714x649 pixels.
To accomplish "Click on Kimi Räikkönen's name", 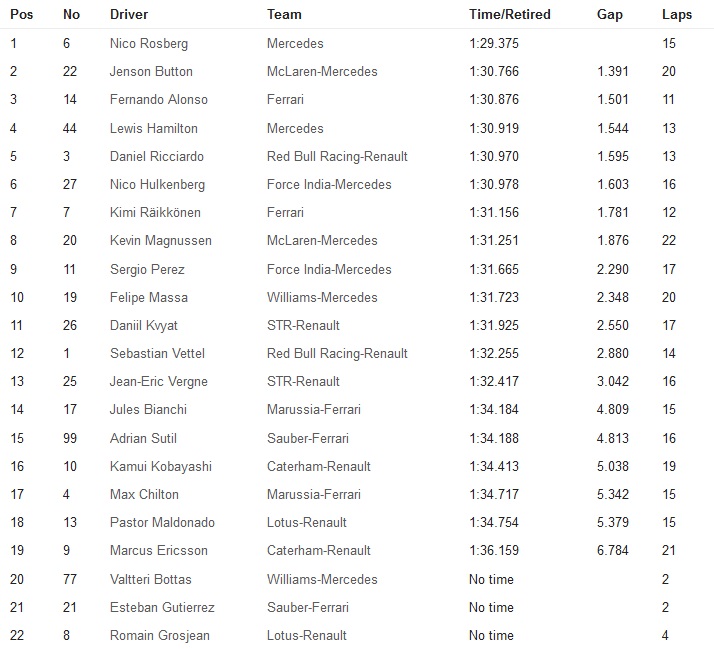I will pos(154,213).
